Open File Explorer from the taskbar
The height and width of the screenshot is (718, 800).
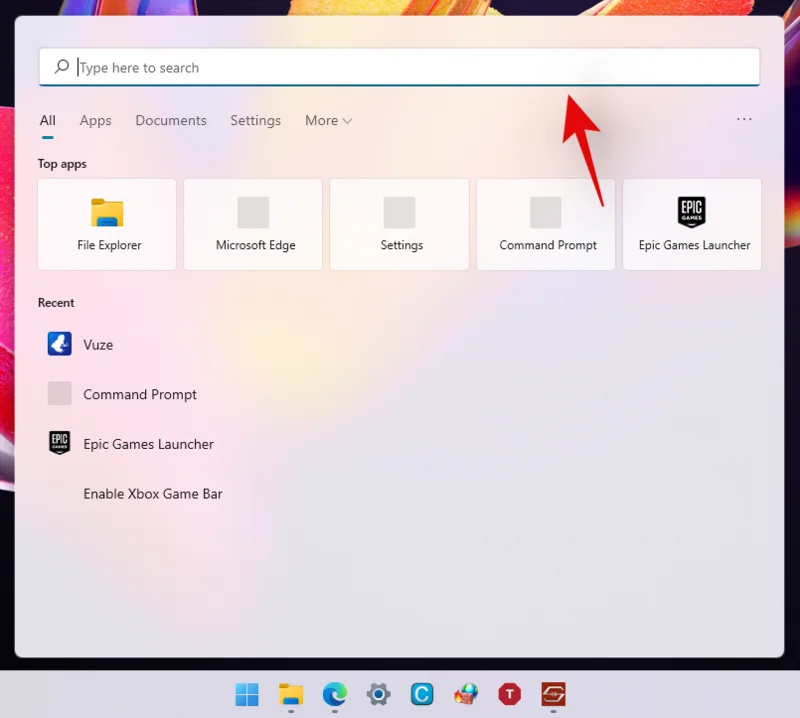pos(291,695)
